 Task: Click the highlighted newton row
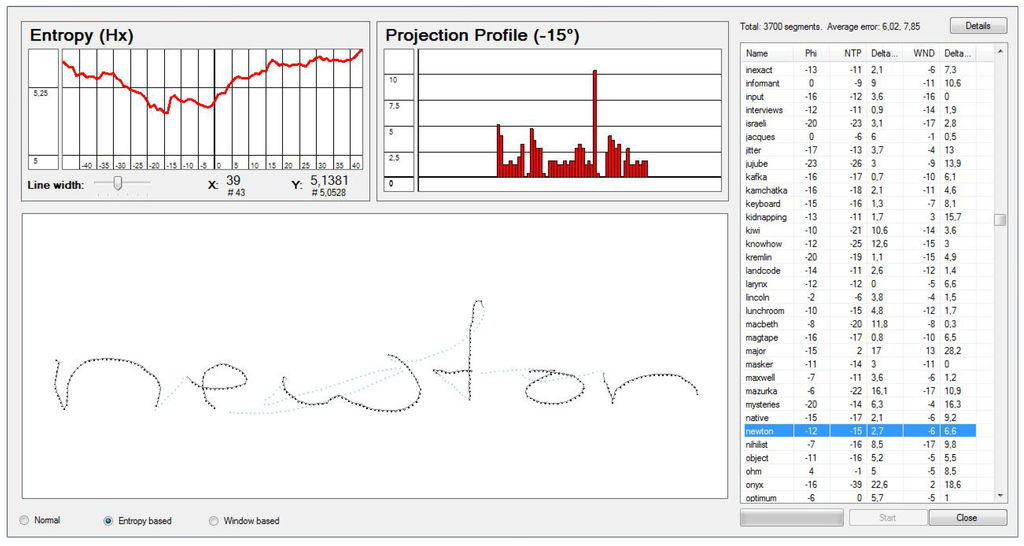click(x=760, y=431)
